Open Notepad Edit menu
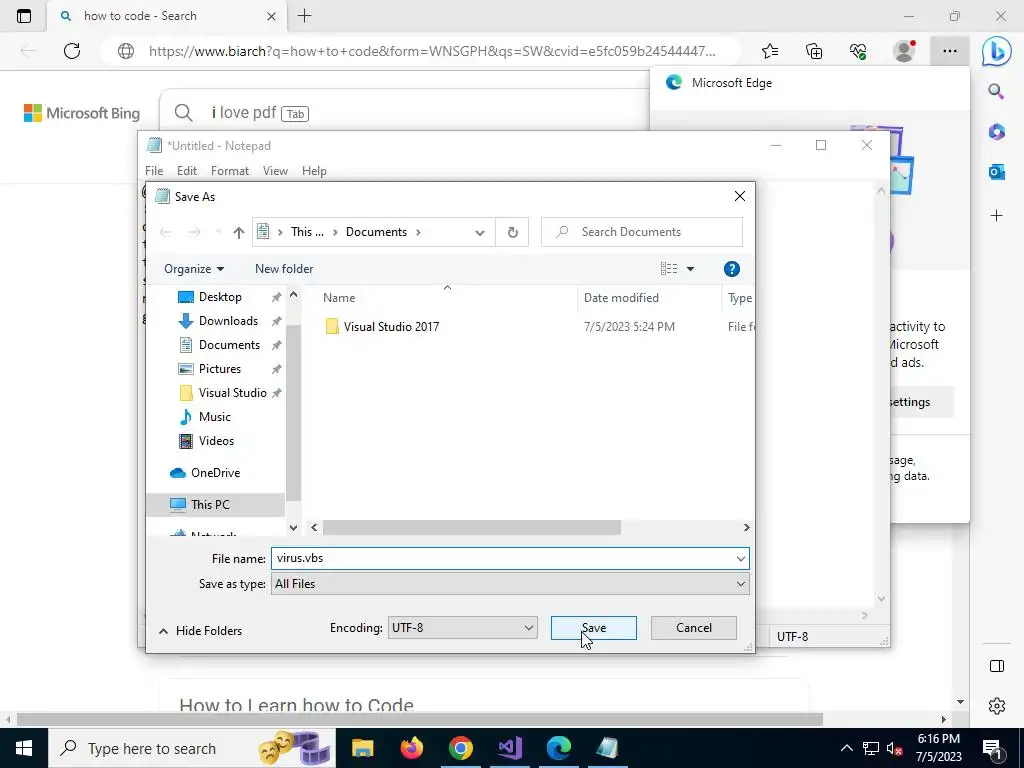This screenshot has height=768, width=1024. click(187, 171)
